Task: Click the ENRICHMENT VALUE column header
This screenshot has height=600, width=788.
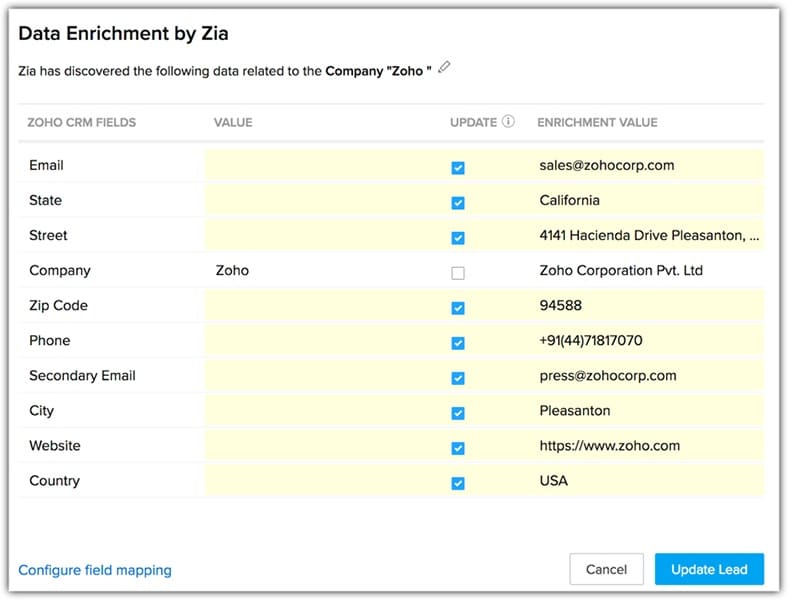Action: pyautogui.click(x=597, y=123)
